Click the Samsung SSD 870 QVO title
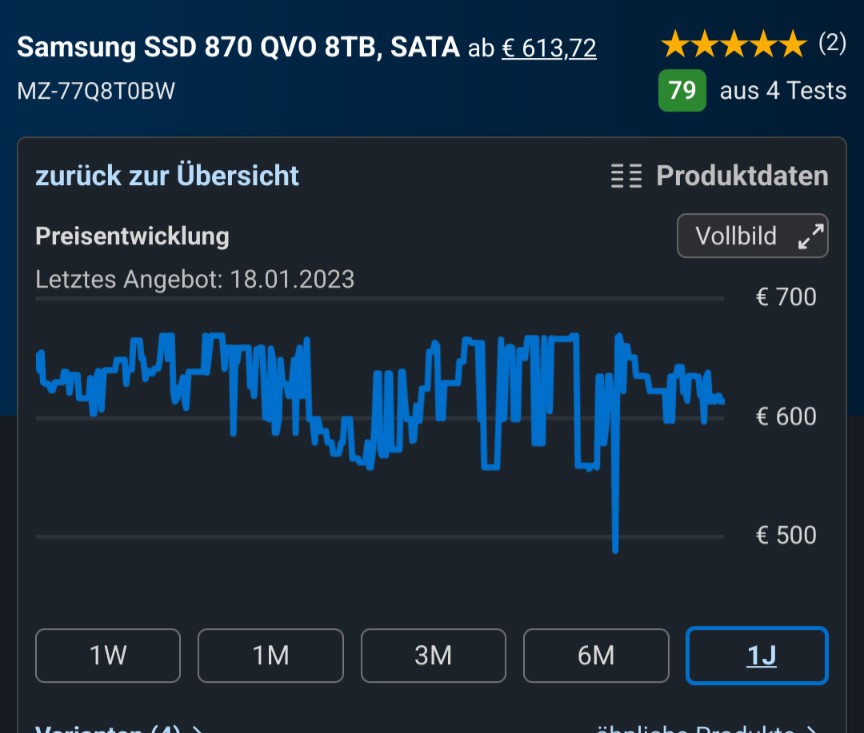Screen dimensions: 864x733 238,46
